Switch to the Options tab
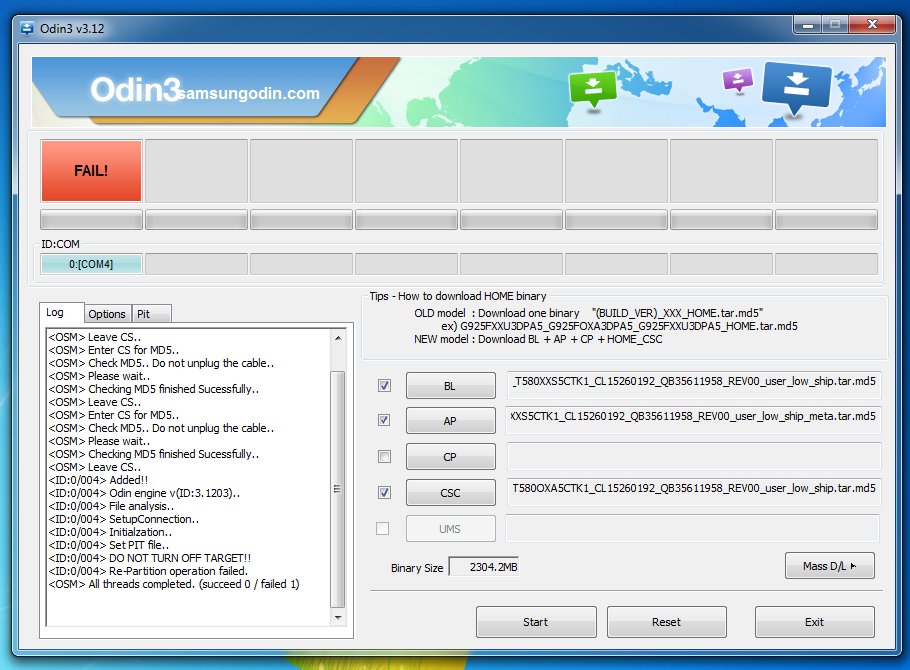The width and height of the screenshot is (910, 670). tap(107, 314)
